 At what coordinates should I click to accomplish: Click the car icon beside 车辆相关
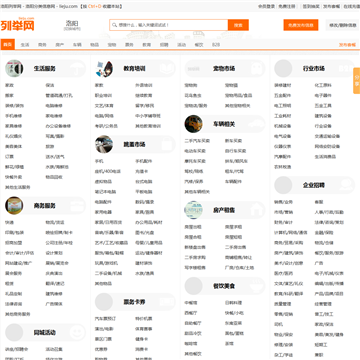tap(256, 124)
